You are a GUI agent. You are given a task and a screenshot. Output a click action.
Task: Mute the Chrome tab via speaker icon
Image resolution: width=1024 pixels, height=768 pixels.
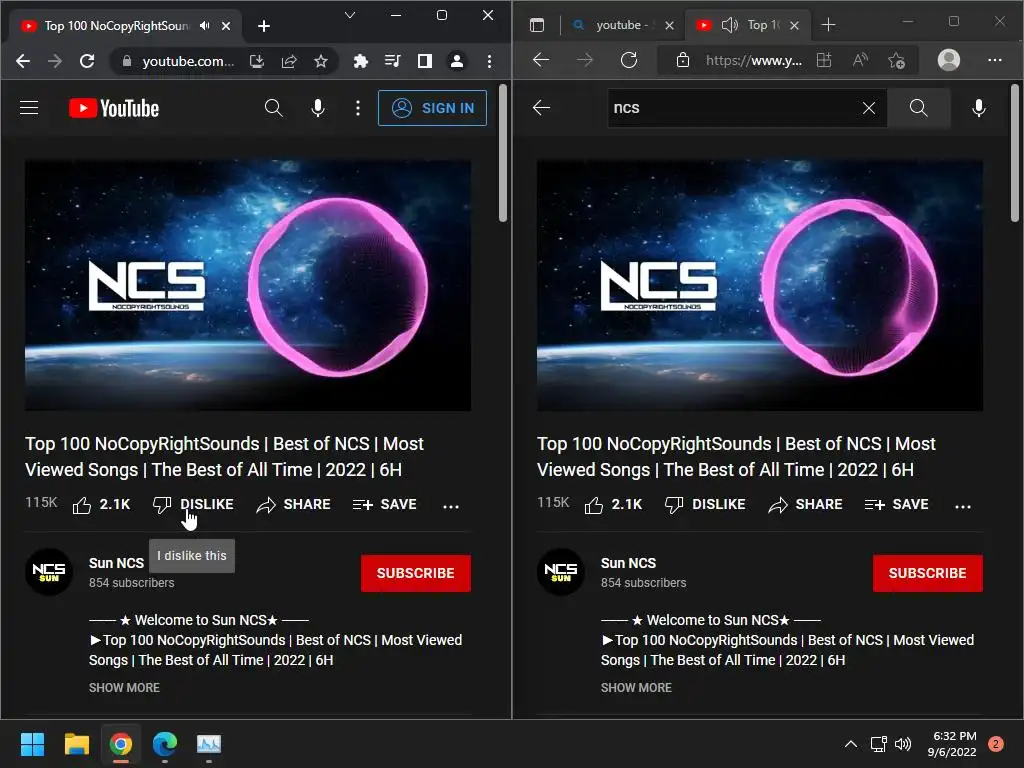[205, 25]
